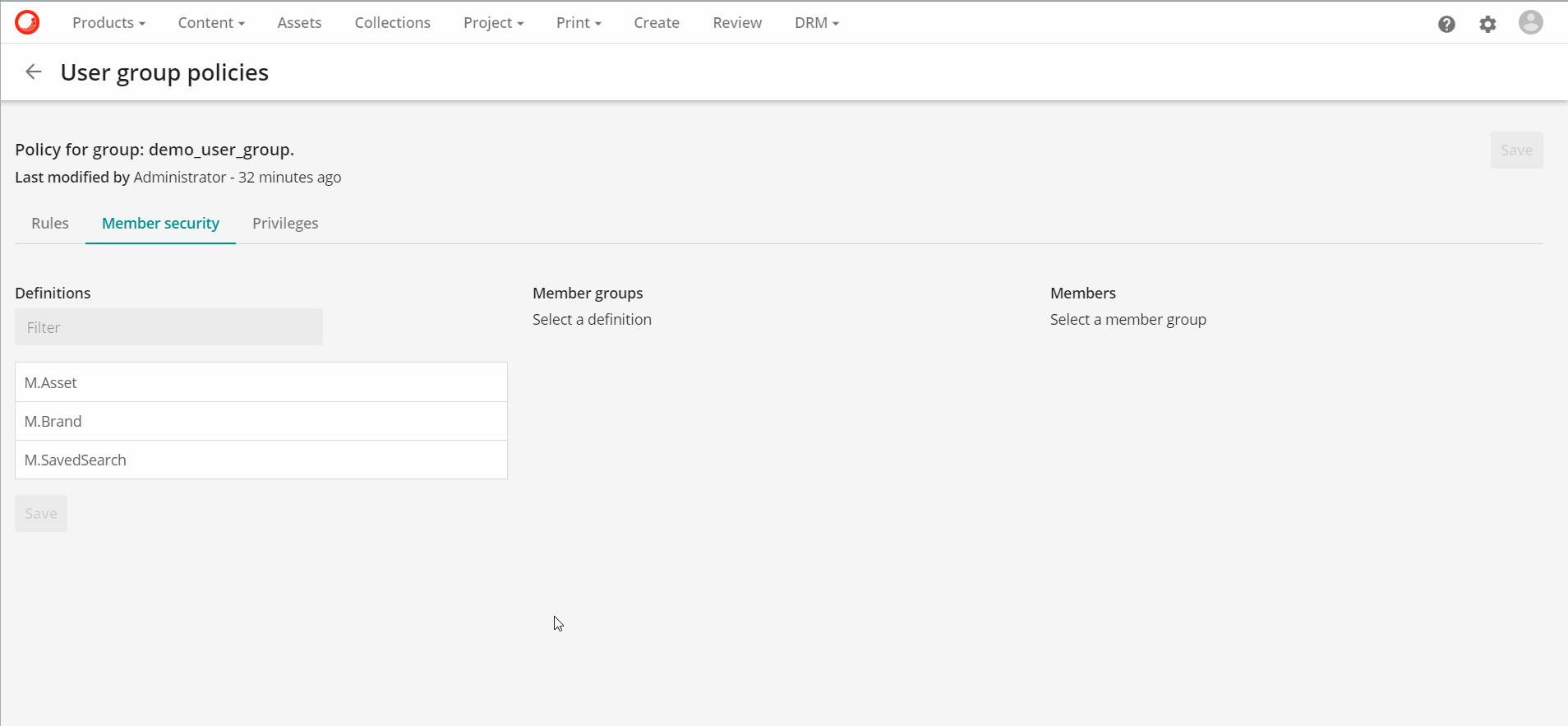Open the Print dropdown menu
Screen dimensions: 1568x726
point(579,23)
